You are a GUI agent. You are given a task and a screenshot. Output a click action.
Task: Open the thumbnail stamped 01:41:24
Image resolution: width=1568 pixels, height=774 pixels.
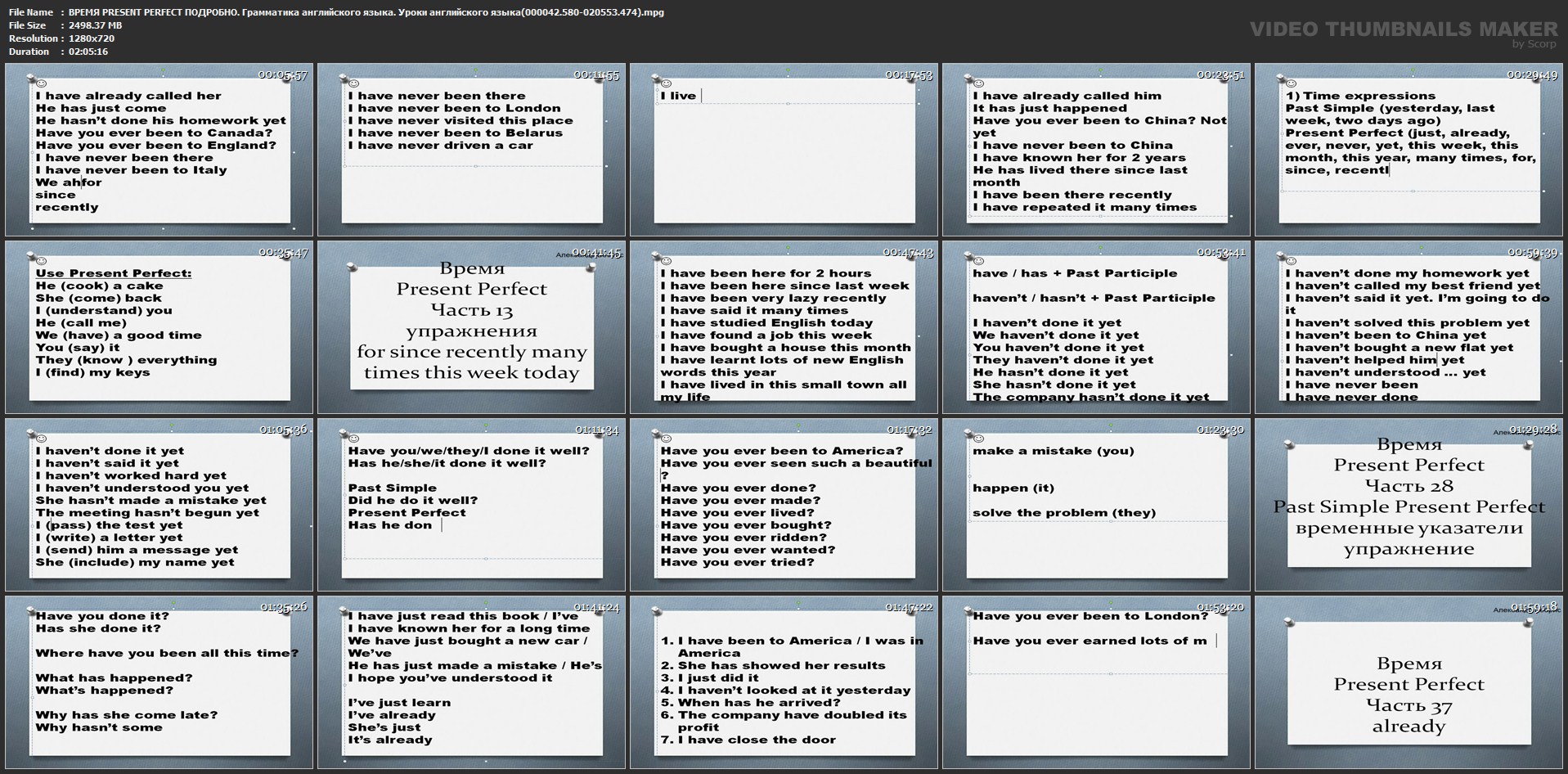tap(471, 682)
